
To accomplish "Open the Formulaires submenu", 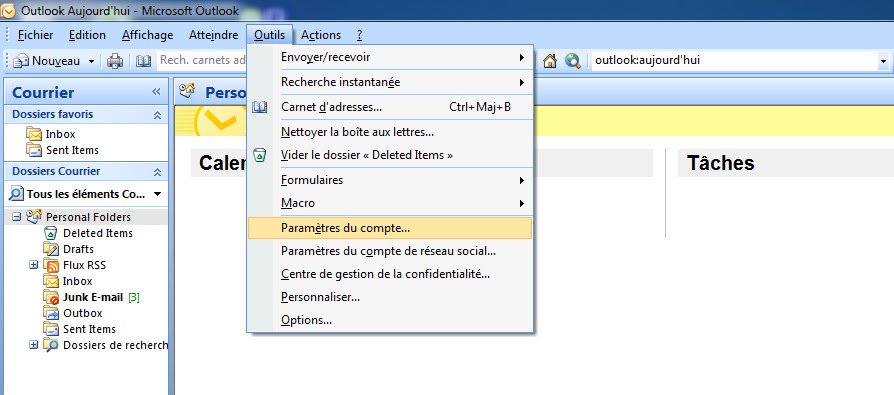I will coord(390,180).
